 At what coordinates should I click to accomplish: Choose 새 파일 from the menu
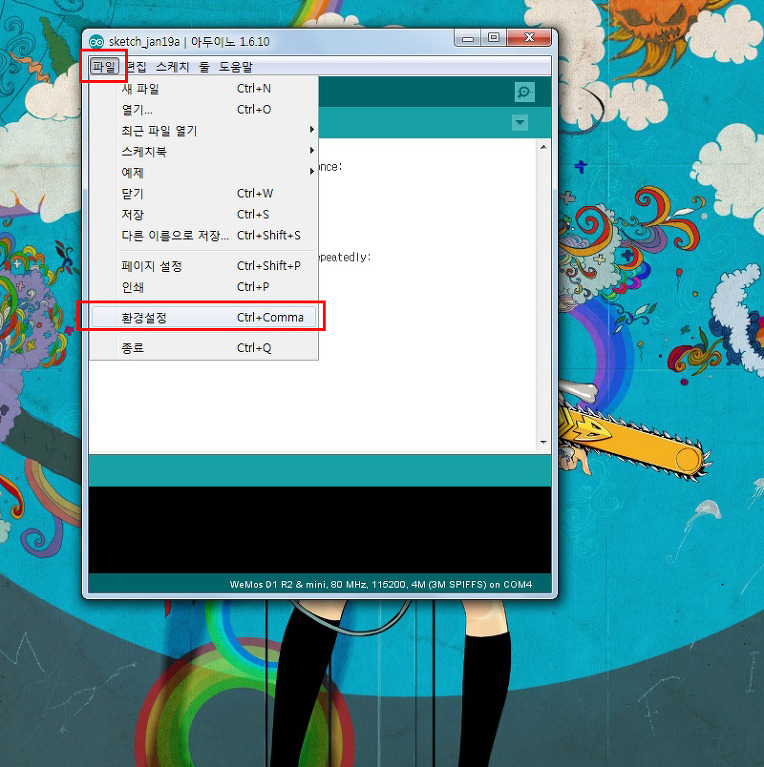click(x=204, y=89)
